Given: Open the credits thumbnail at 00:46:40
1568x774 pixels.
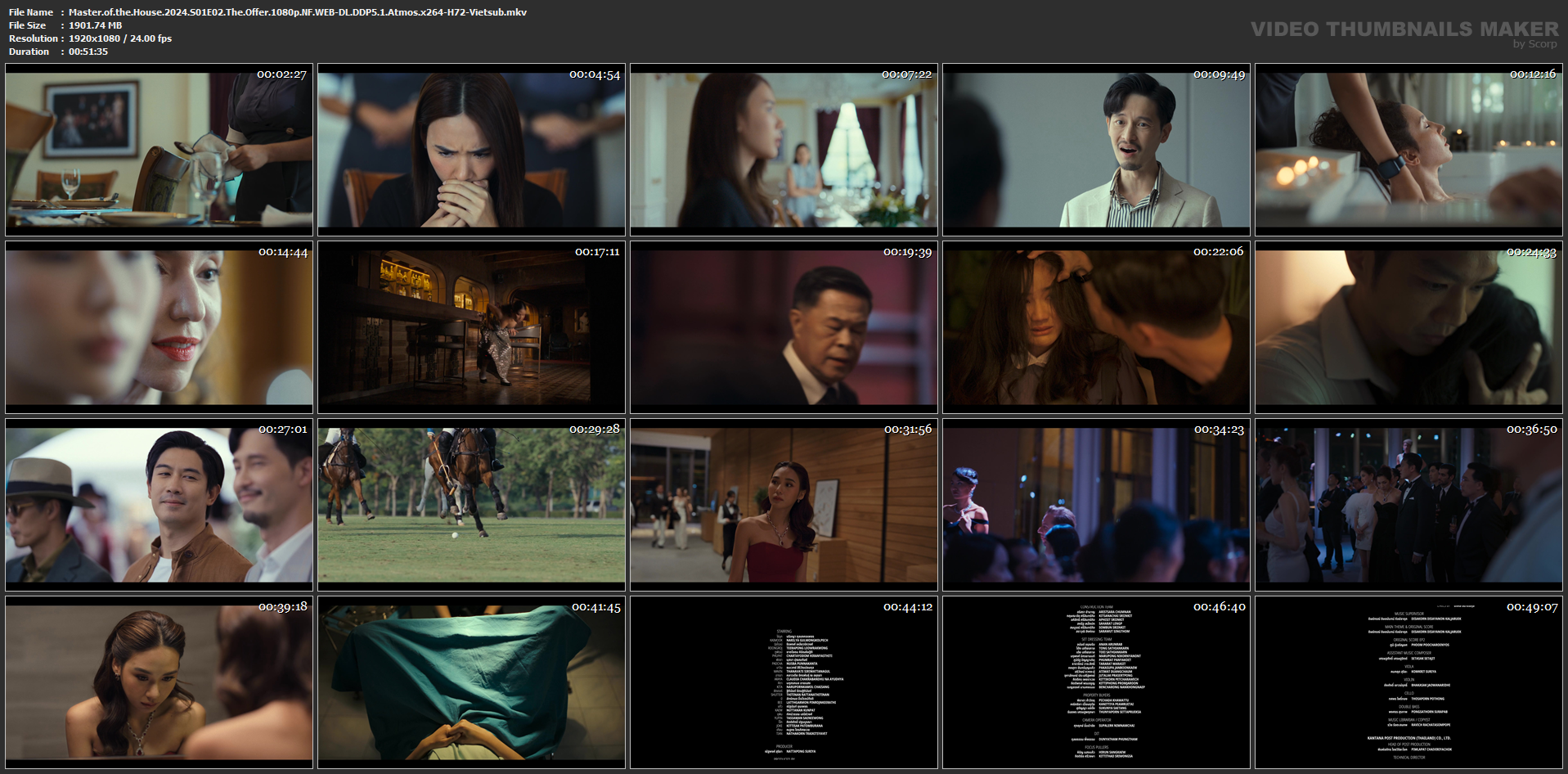Looking at the screenshot, I should [x=1096, y=682].
